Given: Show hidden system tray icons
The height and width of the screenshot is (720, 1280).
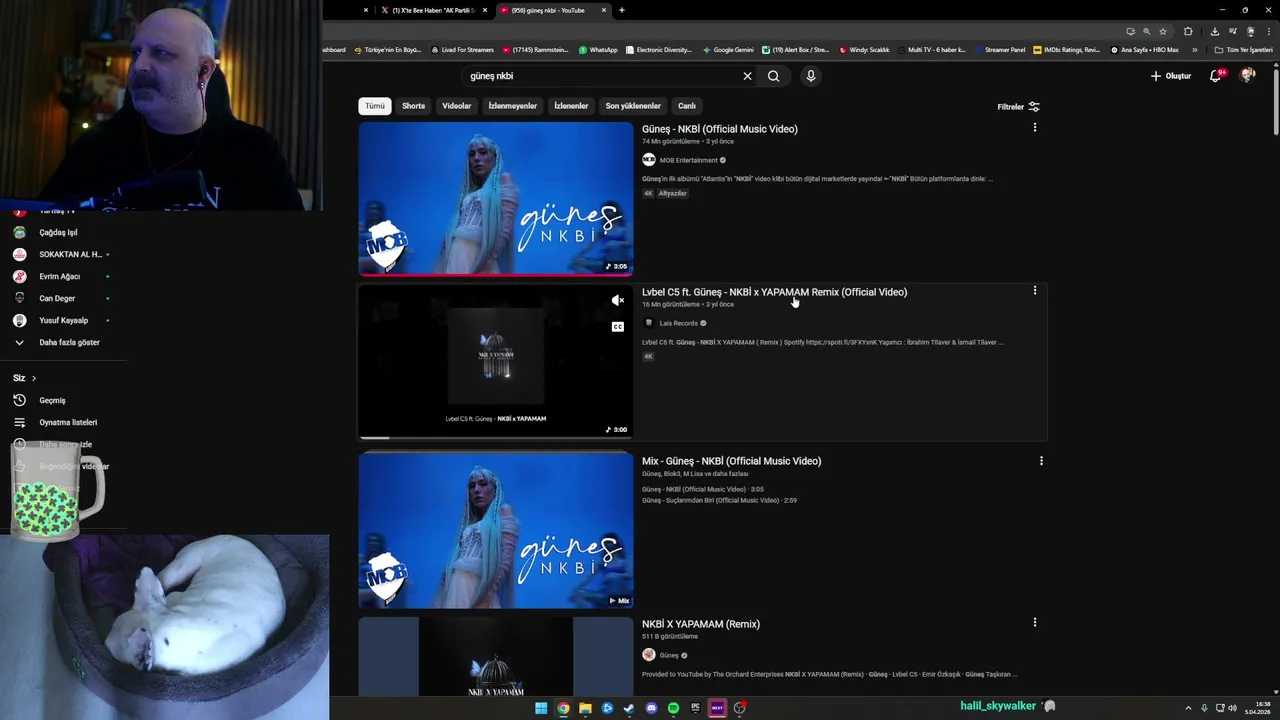Looking at the screenshot, I should click(x=1188, y=708).
